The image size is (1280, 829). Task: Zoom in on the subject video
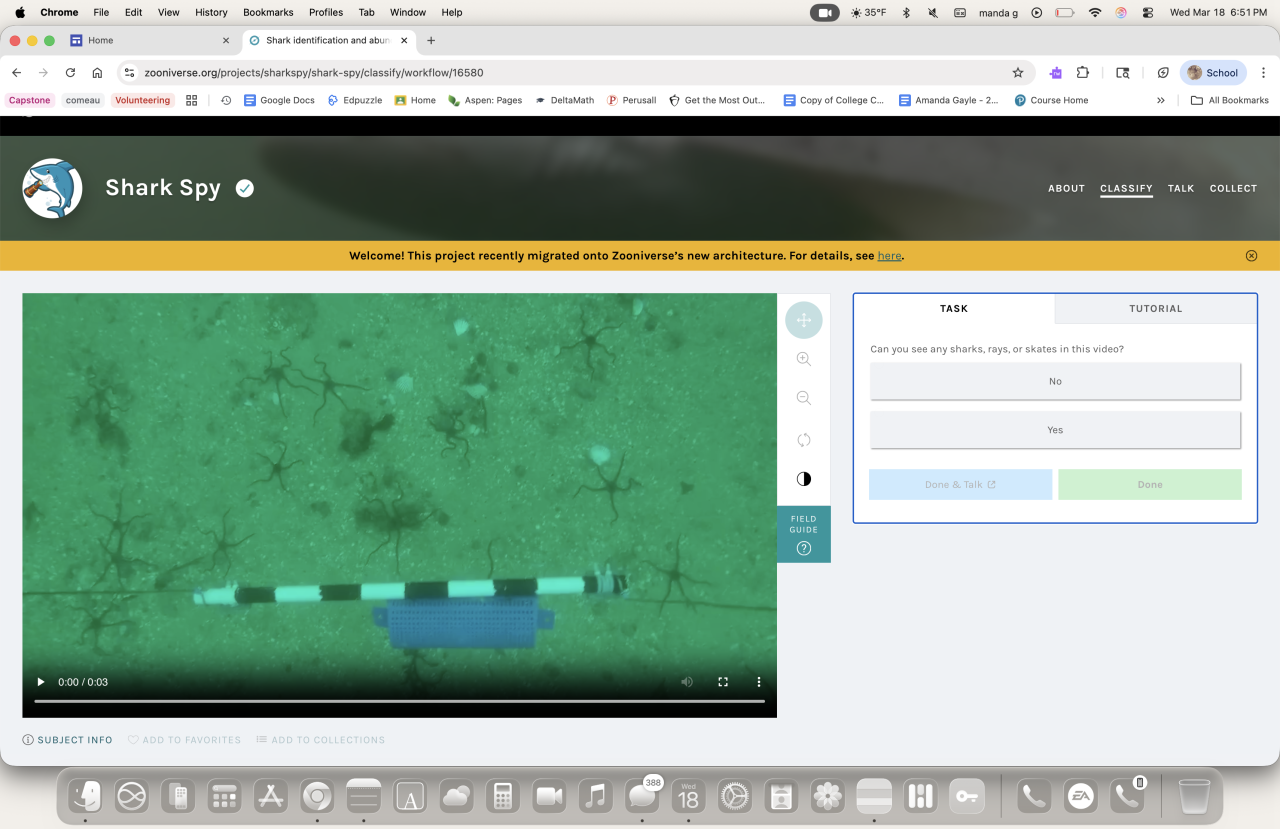(804, 359)
